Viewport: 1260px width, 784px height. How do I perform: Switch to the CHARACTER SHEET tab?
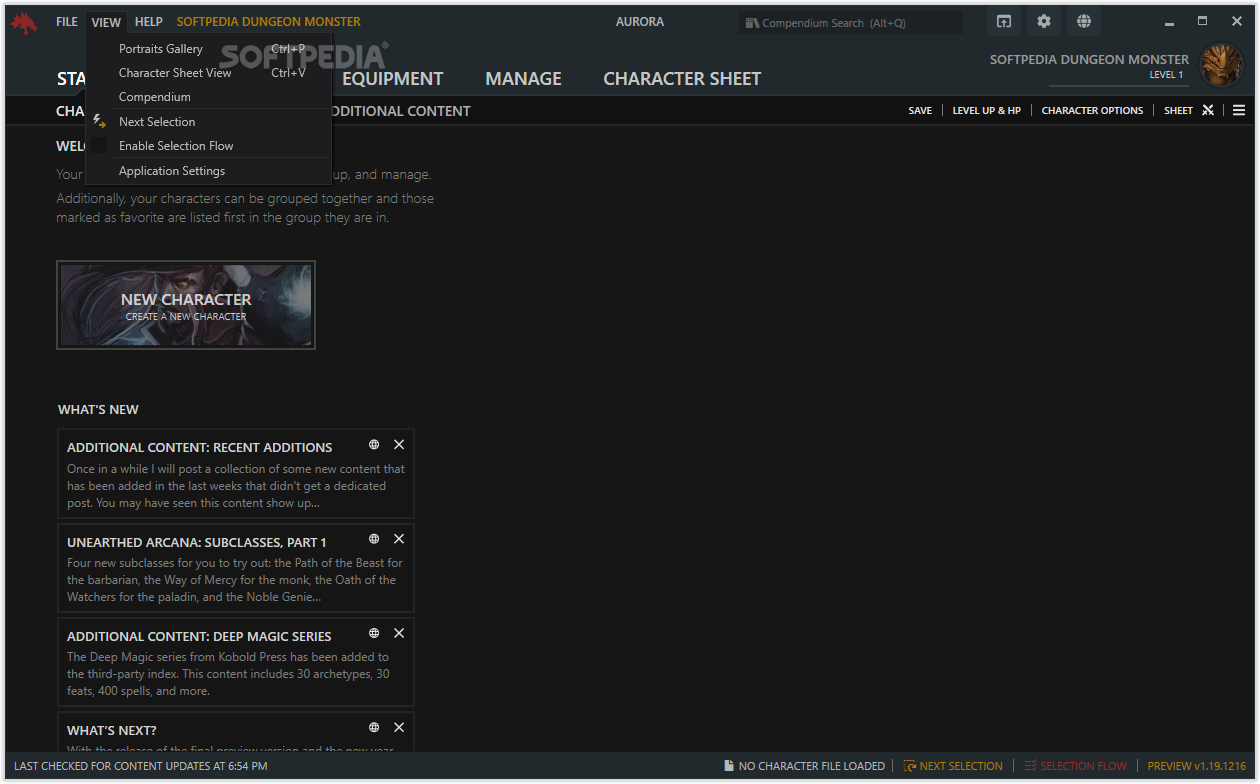(682, 79)
